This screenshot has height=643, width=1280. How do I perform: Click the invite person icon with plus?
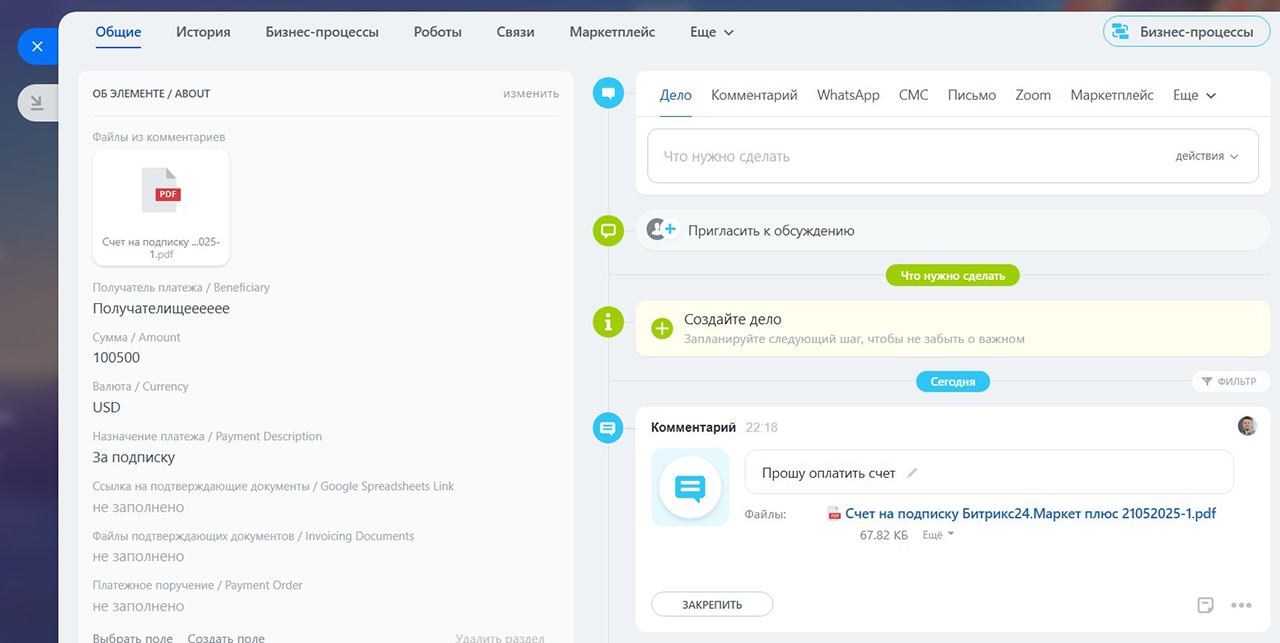tap(661, 230)
